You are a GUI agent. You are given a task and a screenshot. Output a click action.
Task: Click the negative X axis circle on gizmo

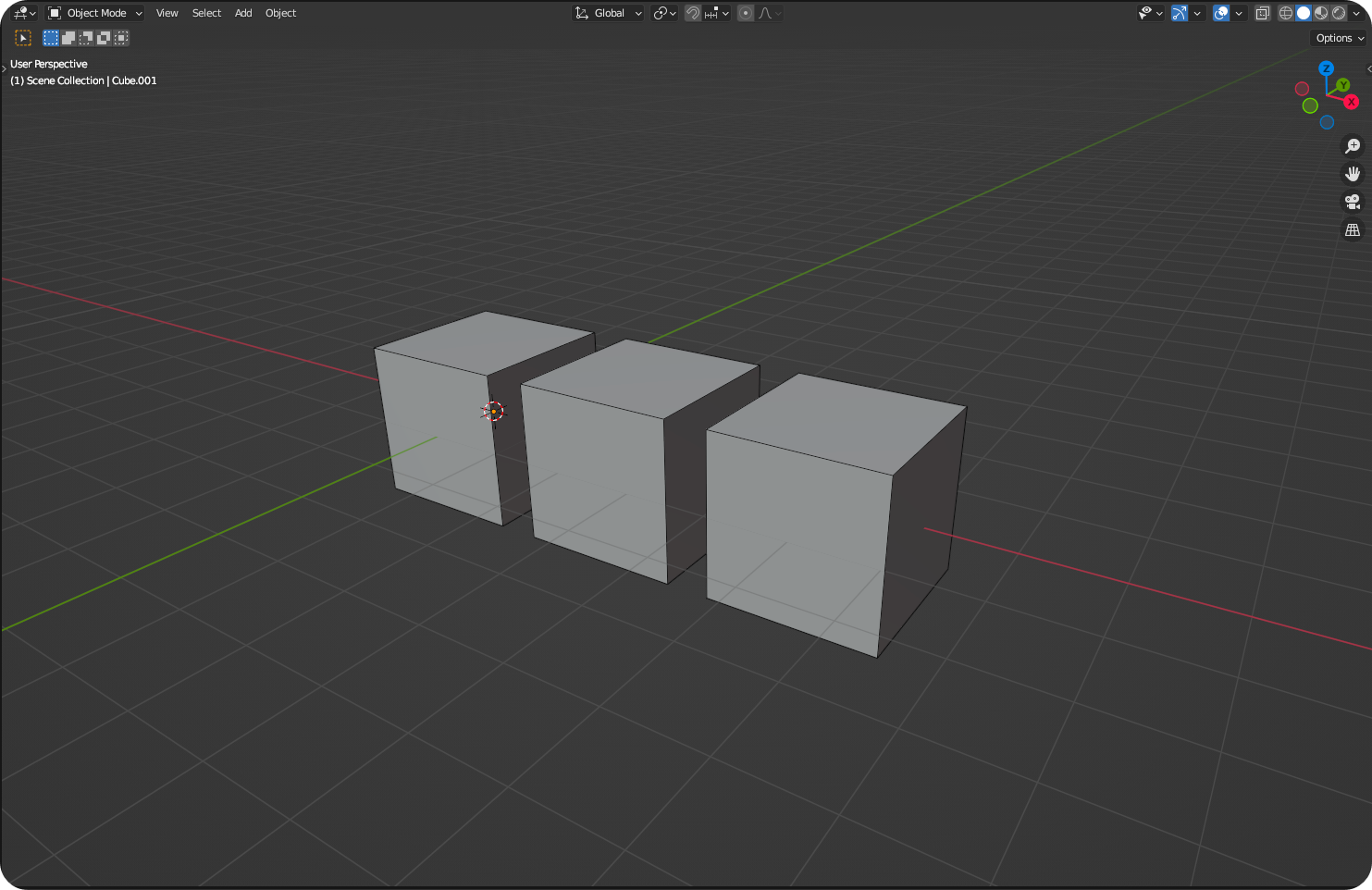tap(1302, 89)
